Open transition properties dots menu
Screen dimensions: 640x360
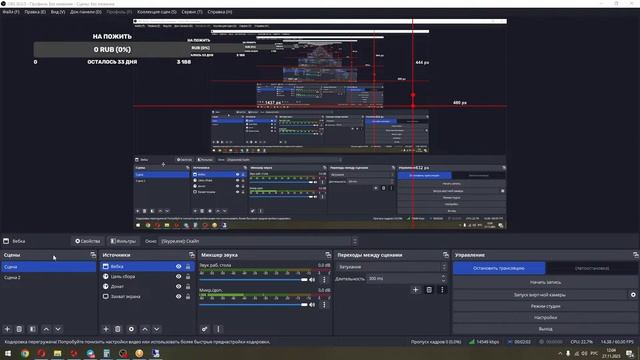(x=442, y=290)
